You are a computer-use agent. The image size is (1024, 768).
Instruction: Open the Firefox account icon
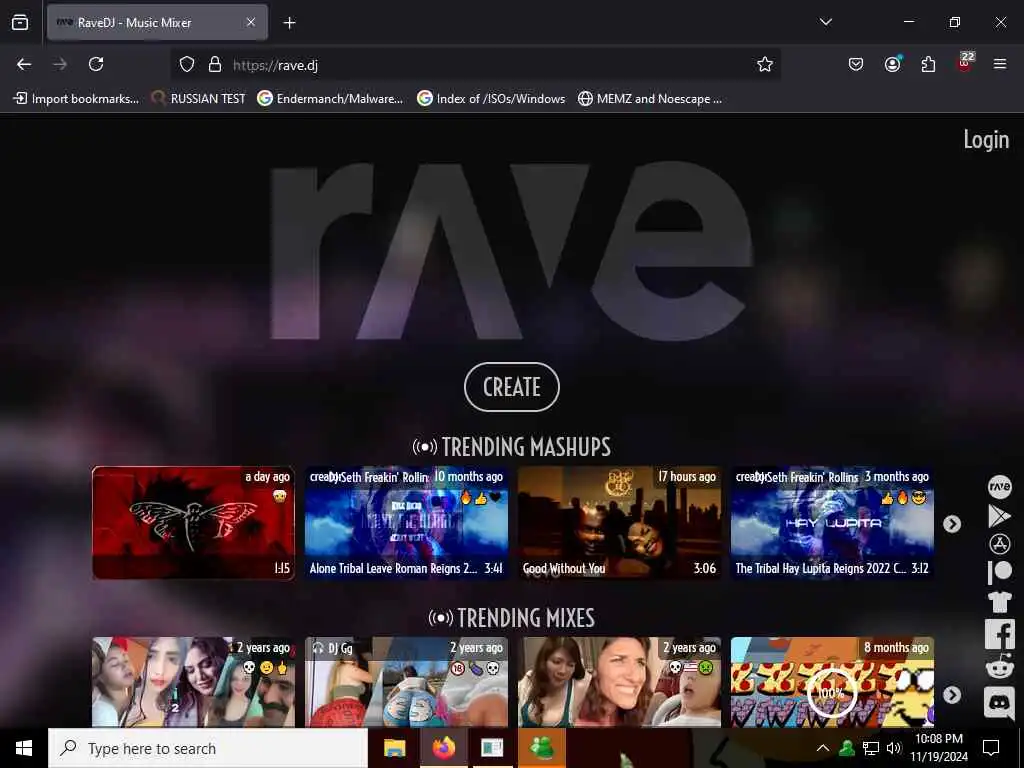[x=892, y=64]
